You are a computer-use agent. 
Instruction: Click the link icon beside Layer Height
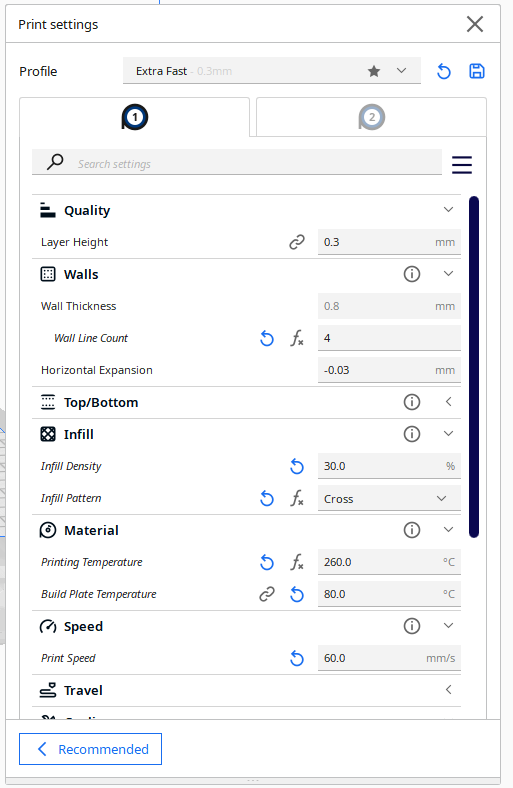point(297,242)
